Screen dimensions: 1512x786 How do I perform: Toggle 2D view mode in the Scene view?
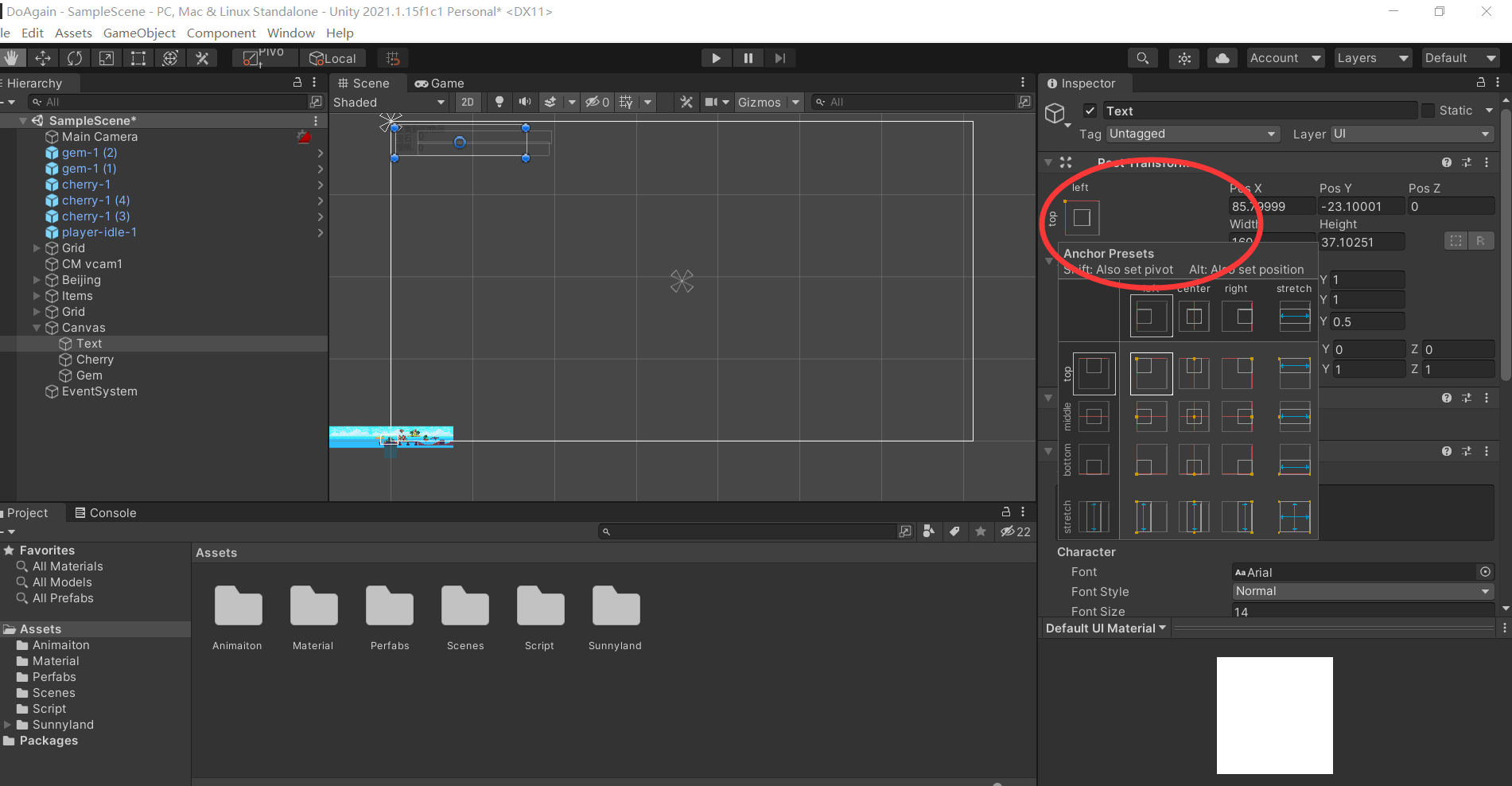[x=467, y=102]
